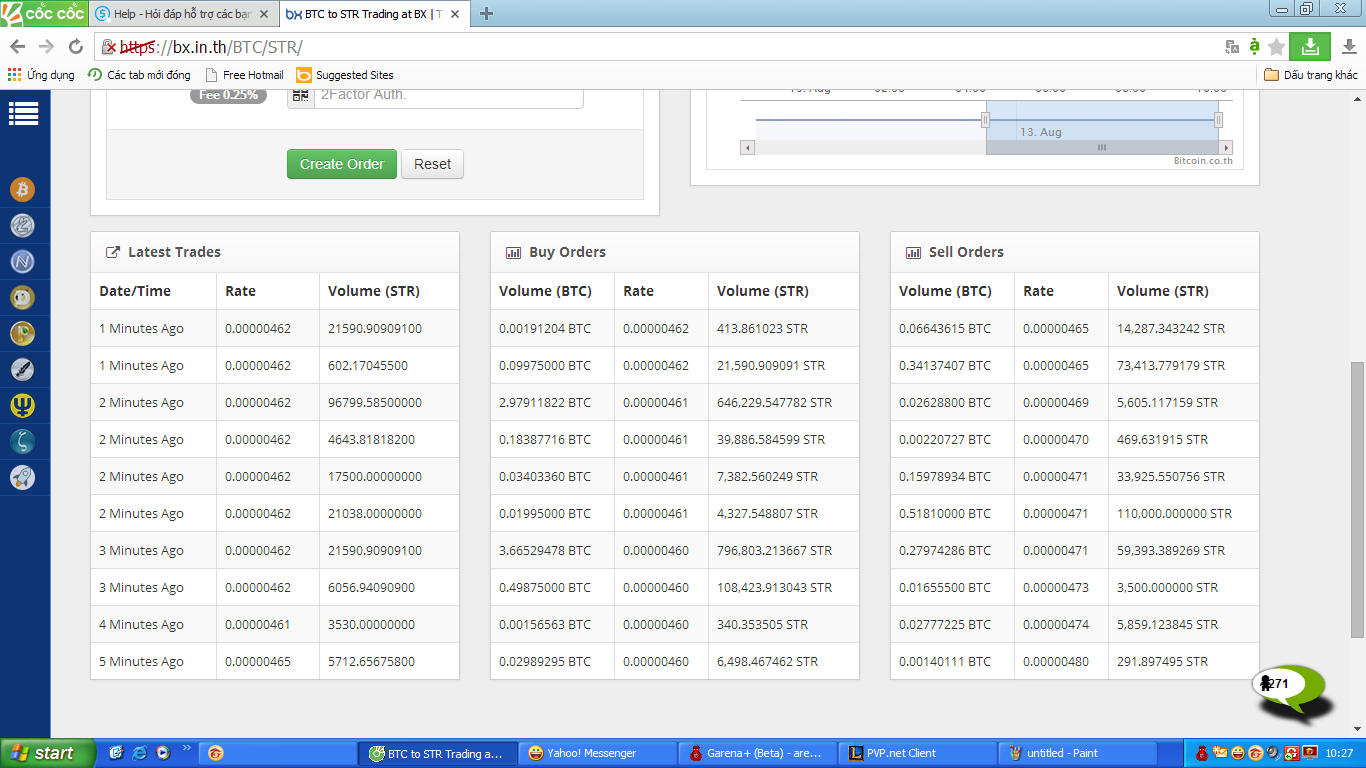This screenshot has width=1366, height=768.
Task: Select the Litecoin coin icon
Action: click(x=22, y=226)
